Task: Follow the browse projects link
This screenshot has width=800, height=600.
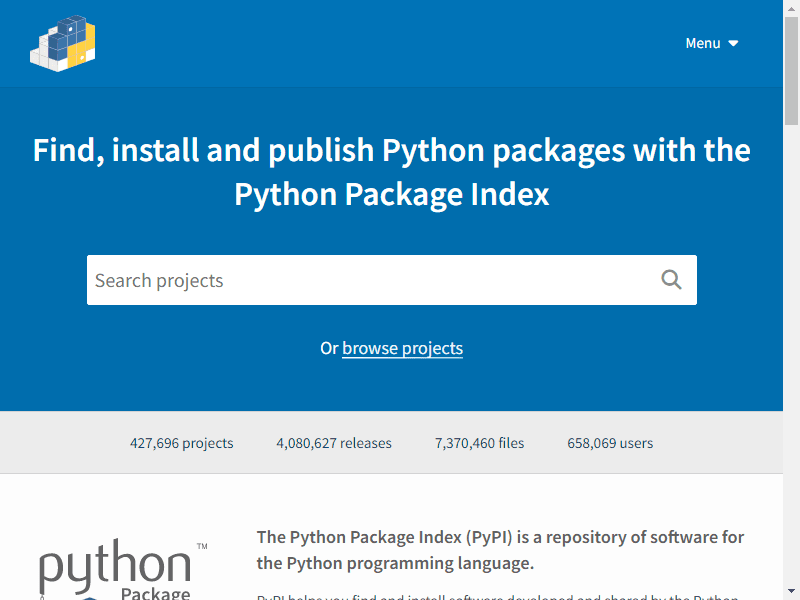Action: pos(403,348)
